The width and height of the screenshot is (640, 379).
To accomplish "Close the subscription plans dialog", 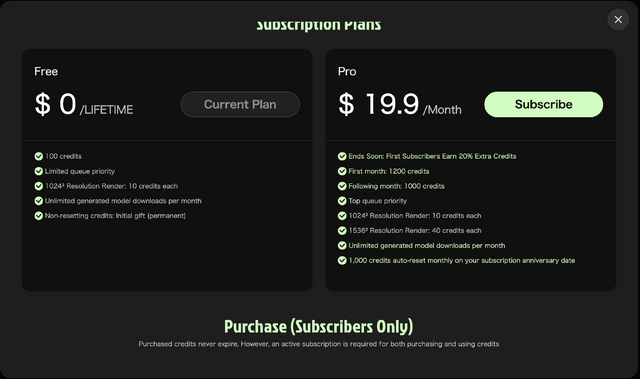I will pos(618,20).
